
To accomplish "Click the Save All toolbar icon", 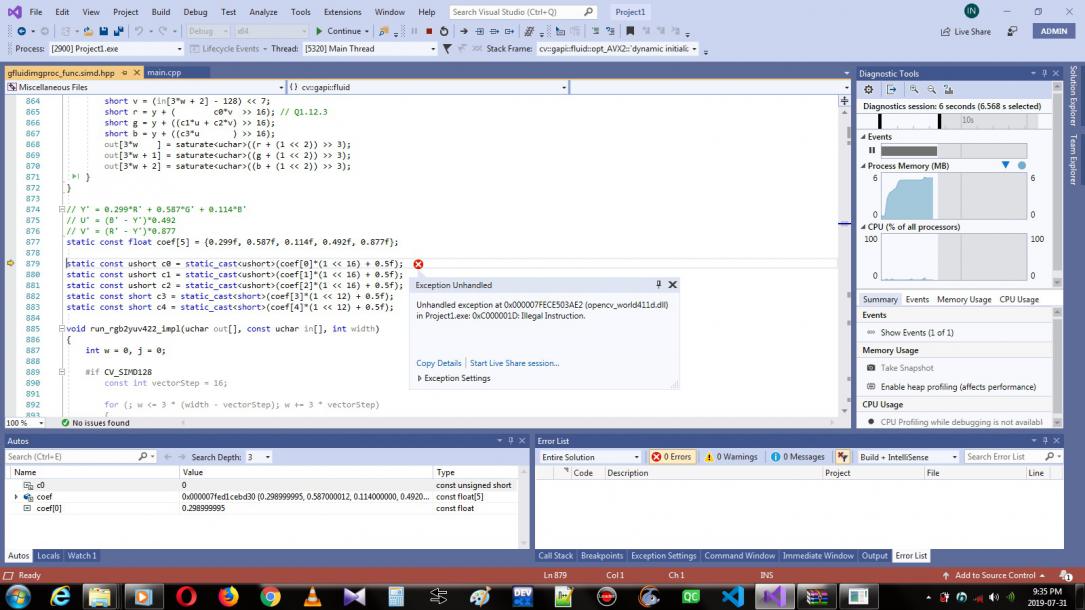I will pos(119,31).
